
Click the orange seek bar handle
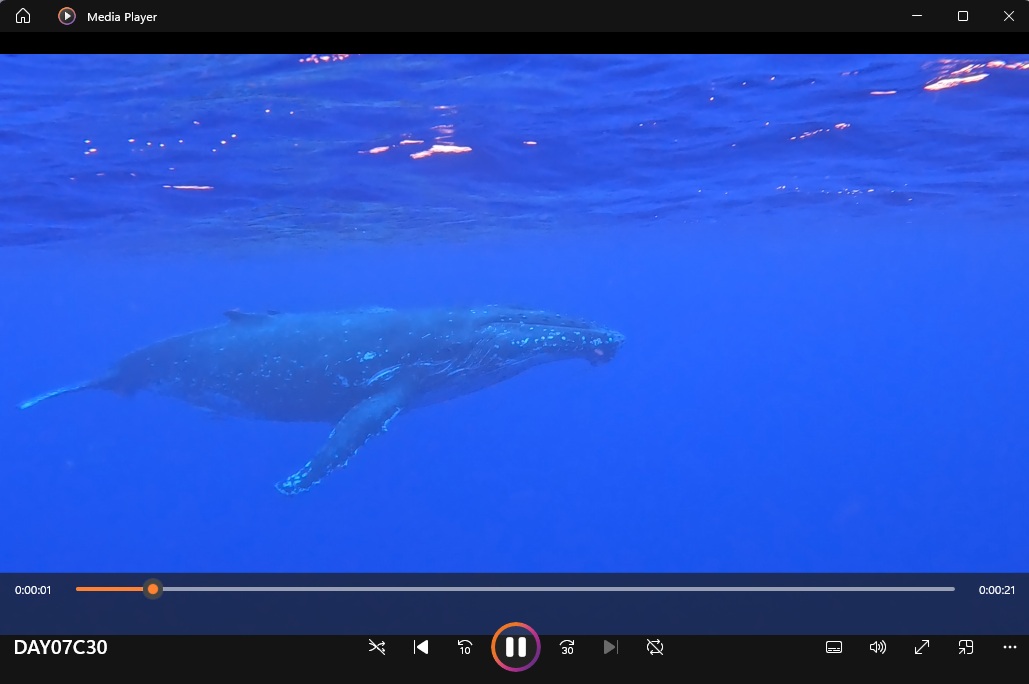coord(153,589)
